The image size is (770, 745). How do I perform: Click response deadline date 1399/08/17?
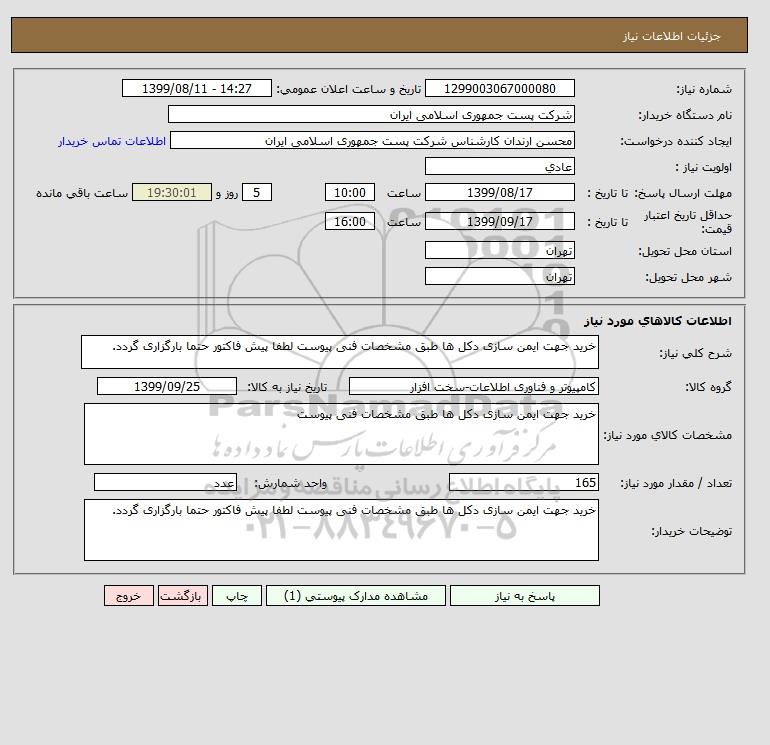point(499,193)
